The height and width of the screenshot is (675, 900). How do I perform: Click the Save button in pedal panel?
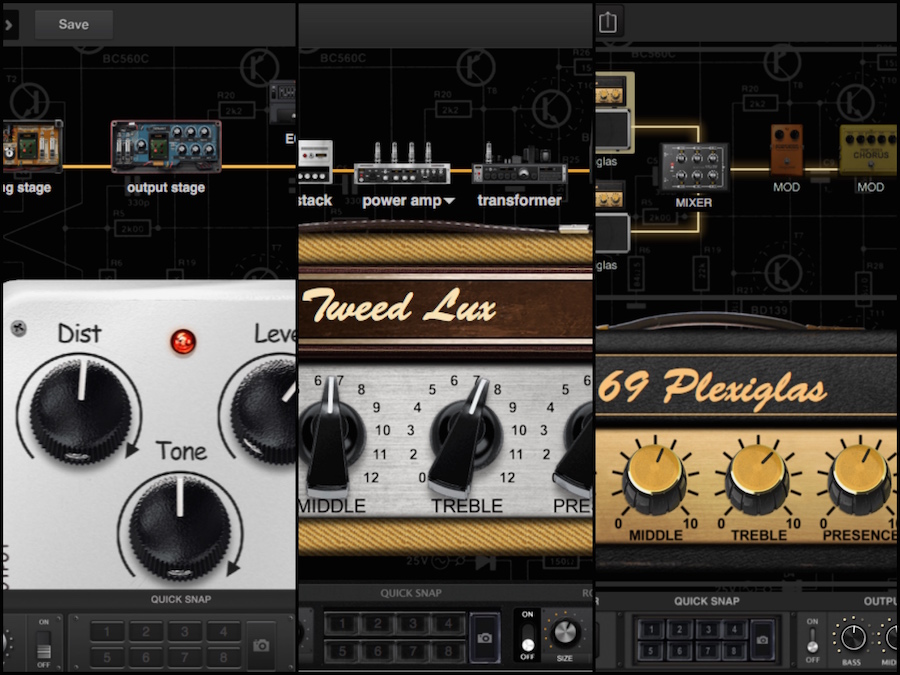pos(73,24)
